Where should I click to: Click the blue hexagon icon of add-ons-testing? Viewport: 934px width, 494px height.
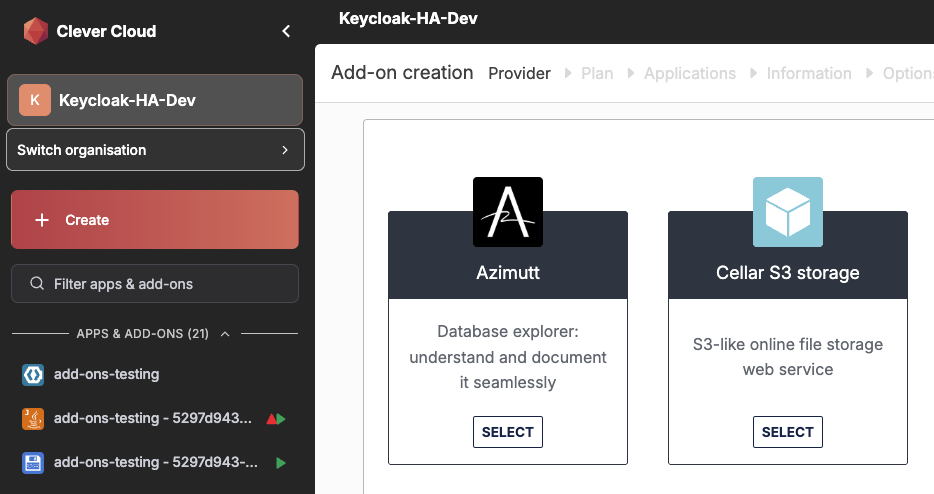pos(33,375)
